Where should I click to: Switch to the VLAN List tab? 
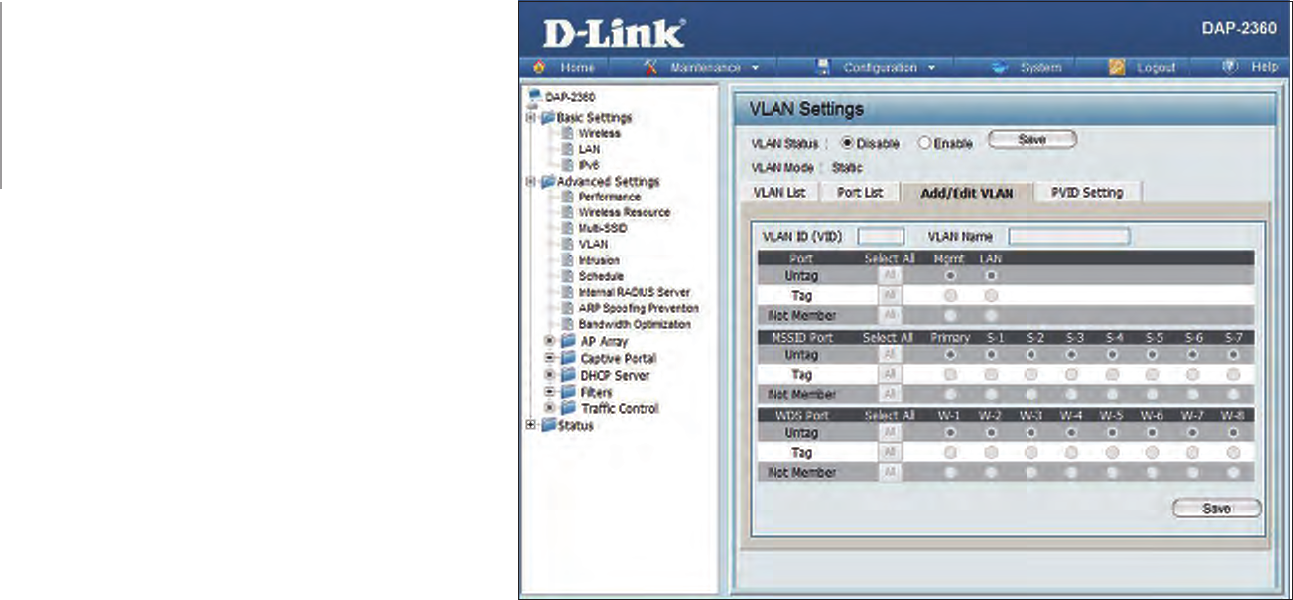(779, 192)
